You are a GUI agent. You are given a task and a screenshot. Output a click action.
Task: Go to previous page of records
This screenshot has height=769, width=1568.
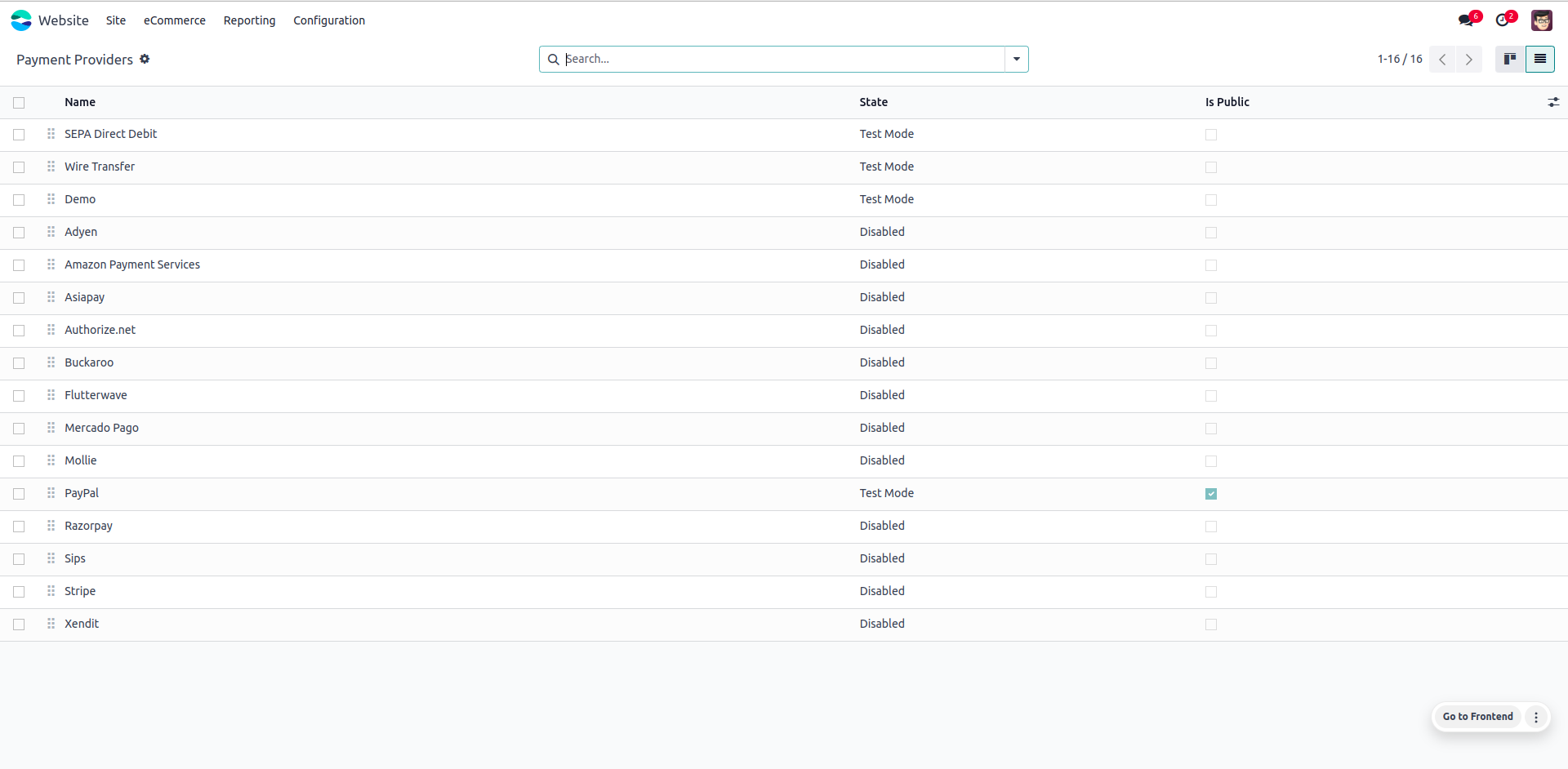pyautogui.click(x=1442, y=60)
